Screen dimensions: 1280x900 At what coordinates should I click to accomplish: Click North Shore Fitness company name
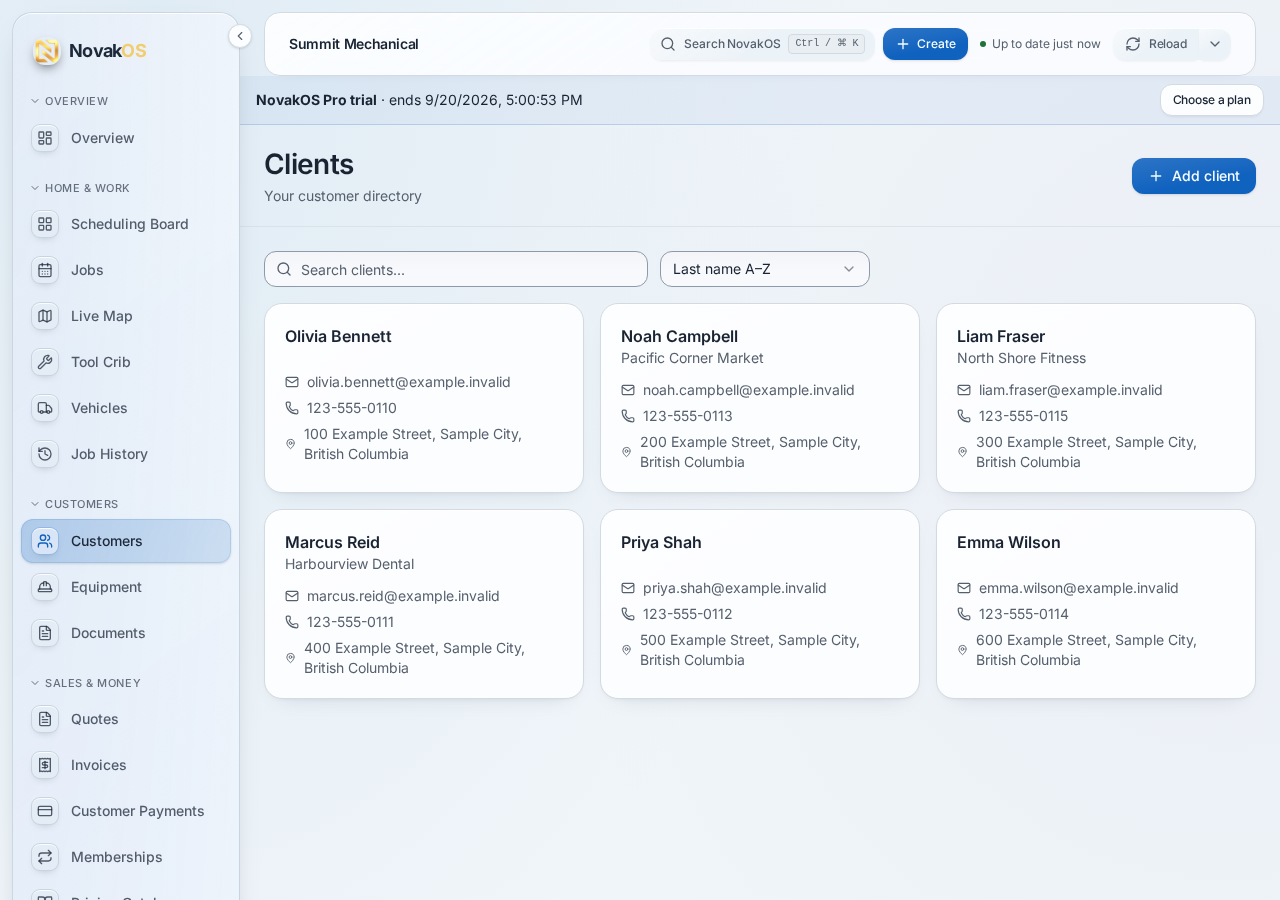pyautogui.click(x=1021, y=358)
